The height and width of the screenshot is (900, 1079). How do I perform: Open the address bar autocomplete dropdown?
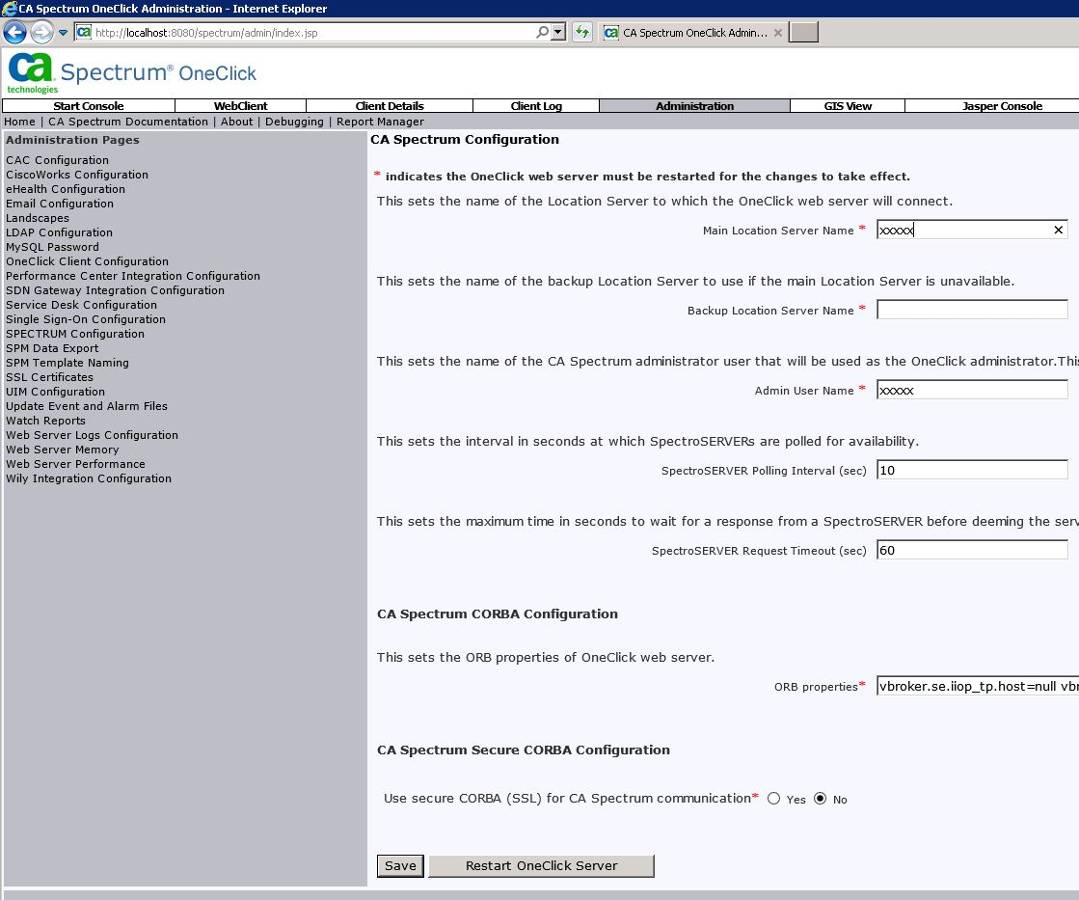(558, 32)
